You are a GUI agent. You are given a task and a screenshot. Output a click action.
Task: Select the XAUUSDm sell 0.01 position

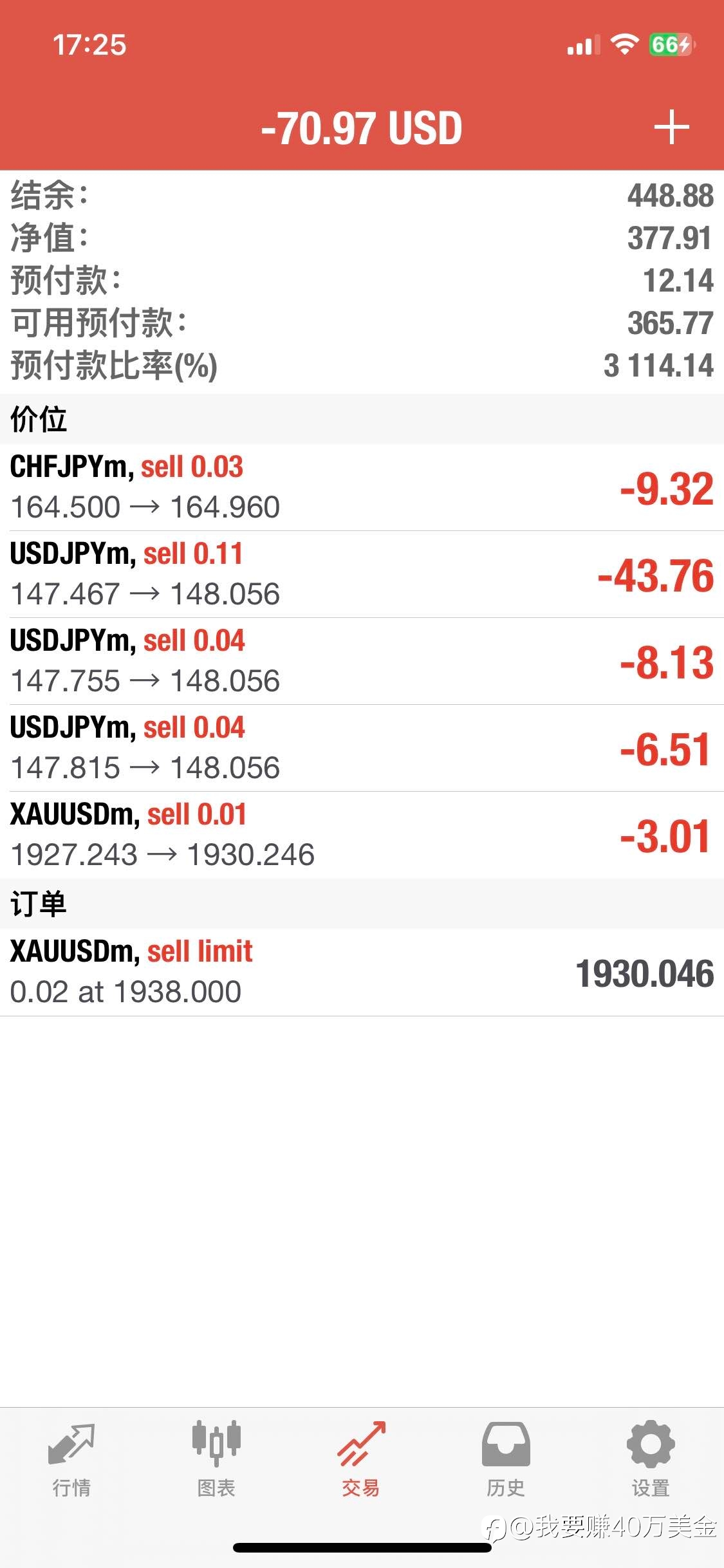(x=362, y=835)
